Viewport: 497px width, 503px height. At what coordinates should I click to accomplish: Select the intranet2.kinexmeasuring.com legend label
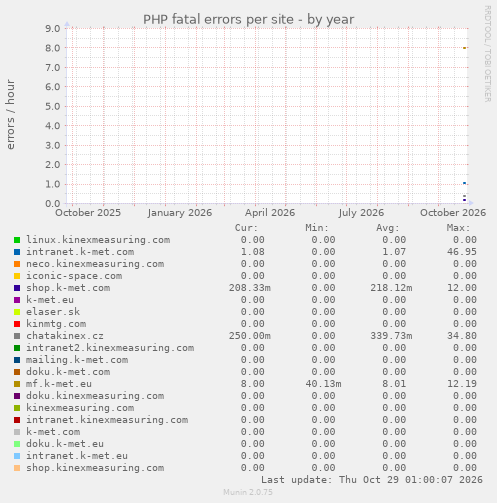[110, 348]
